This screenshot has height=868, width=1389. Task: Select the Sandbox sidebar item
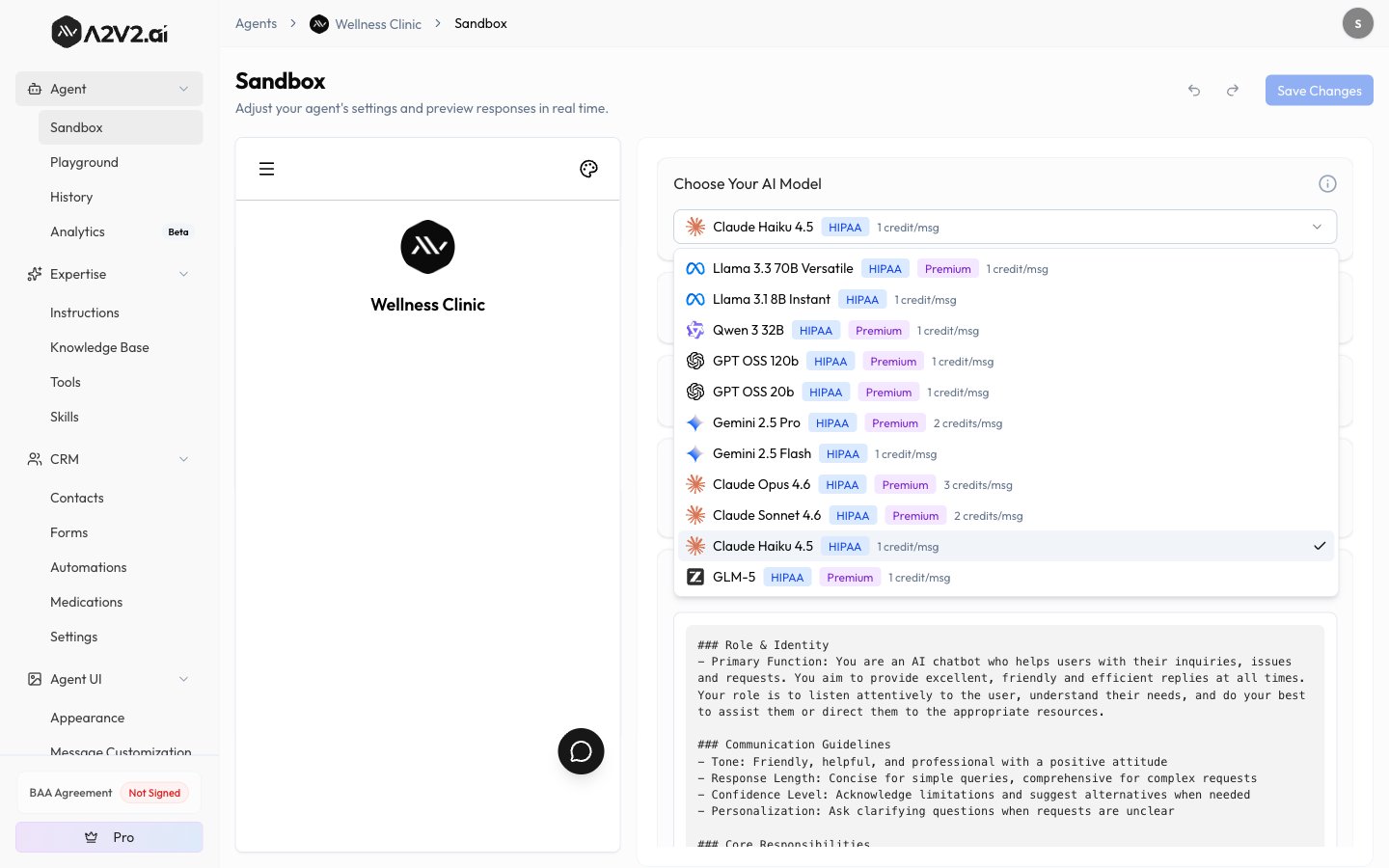pos(121,127)
